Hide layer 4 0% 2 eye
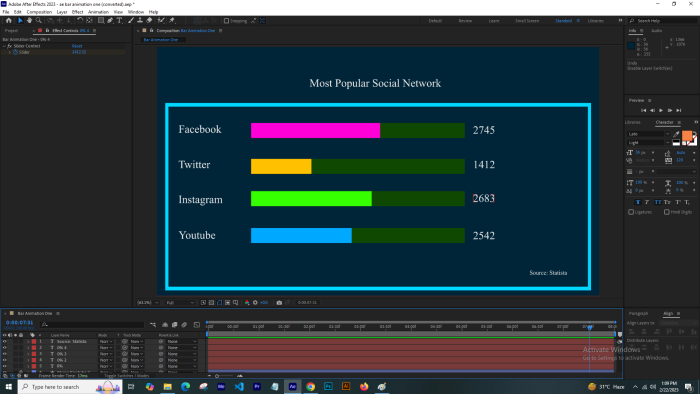Image resolution: width=700 pixels, height=394 pixels. point(4,360)
